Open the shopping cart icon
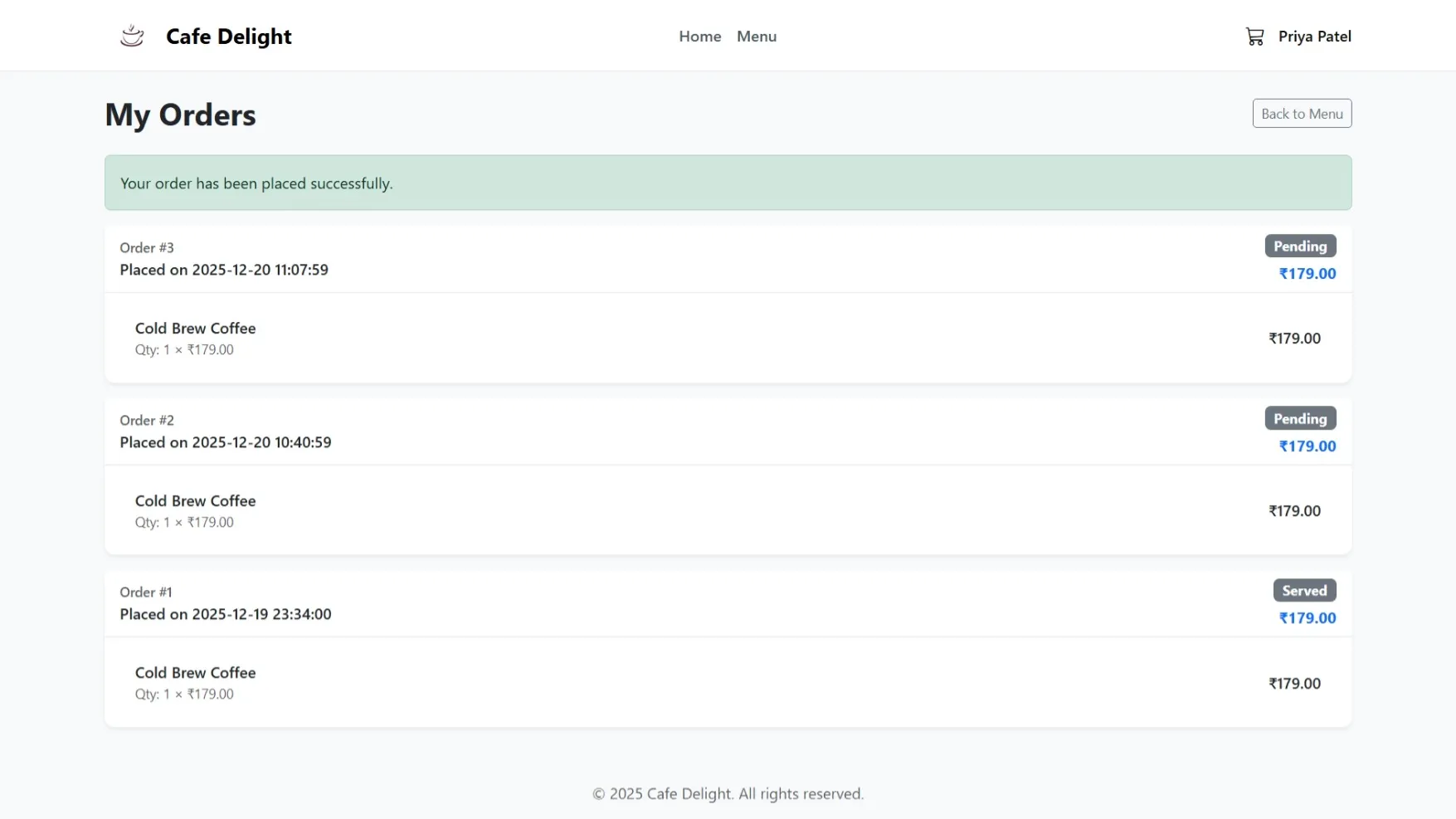Viewport: 1456px width, 819px height. click(x=1254, y=36)
